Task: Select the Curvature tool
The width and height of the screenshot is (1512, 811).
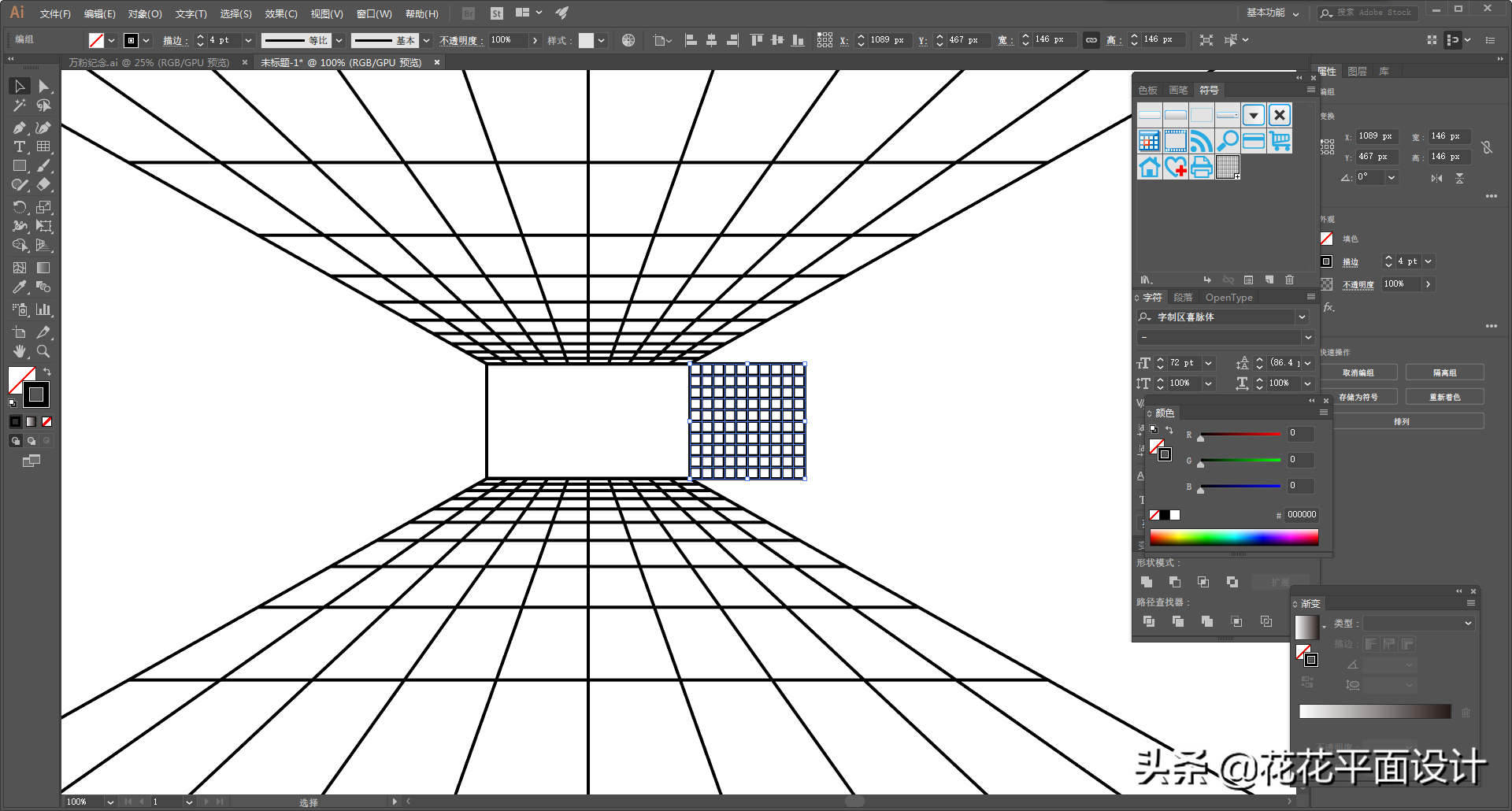Action: pyautogui.click(x=44, y=128)
